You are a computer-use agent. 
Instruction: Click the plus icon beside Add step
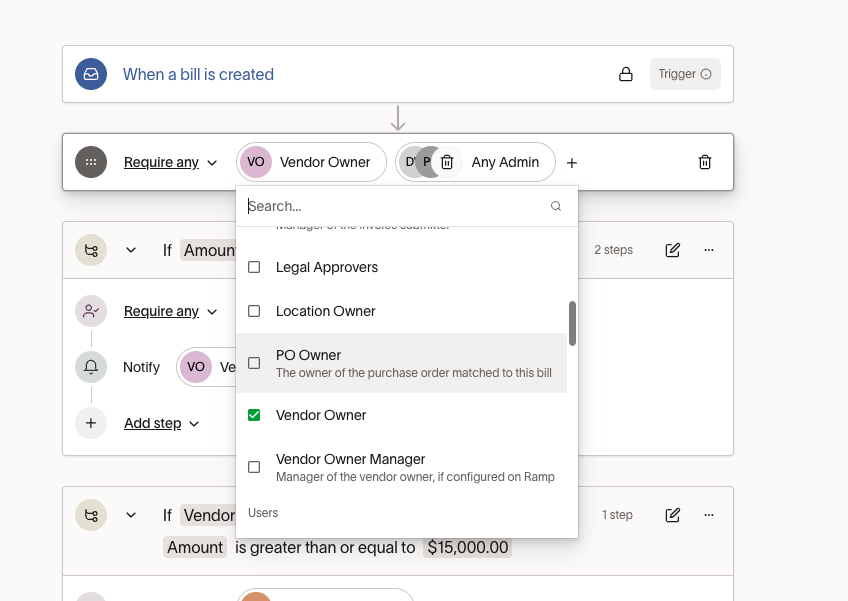tap(91, 423)
